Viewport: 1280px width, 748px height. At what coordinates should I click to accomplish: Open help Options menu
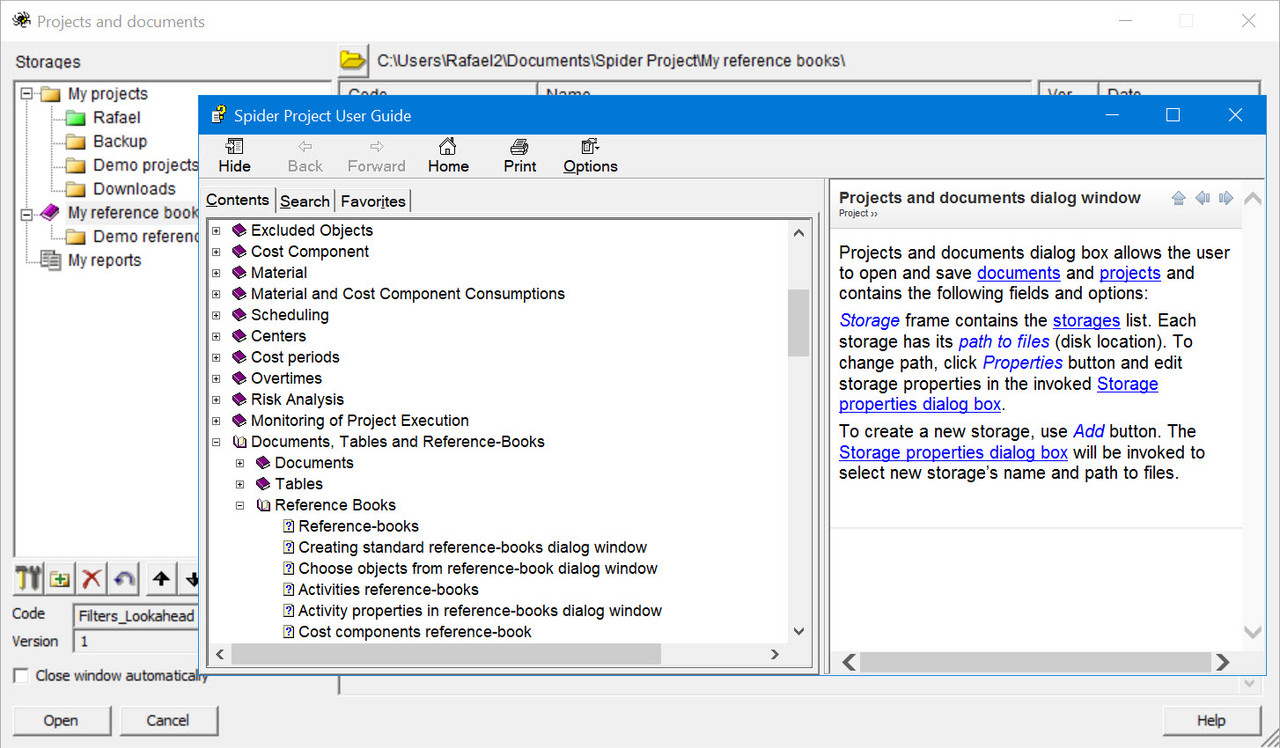click(x=590, y=156)
